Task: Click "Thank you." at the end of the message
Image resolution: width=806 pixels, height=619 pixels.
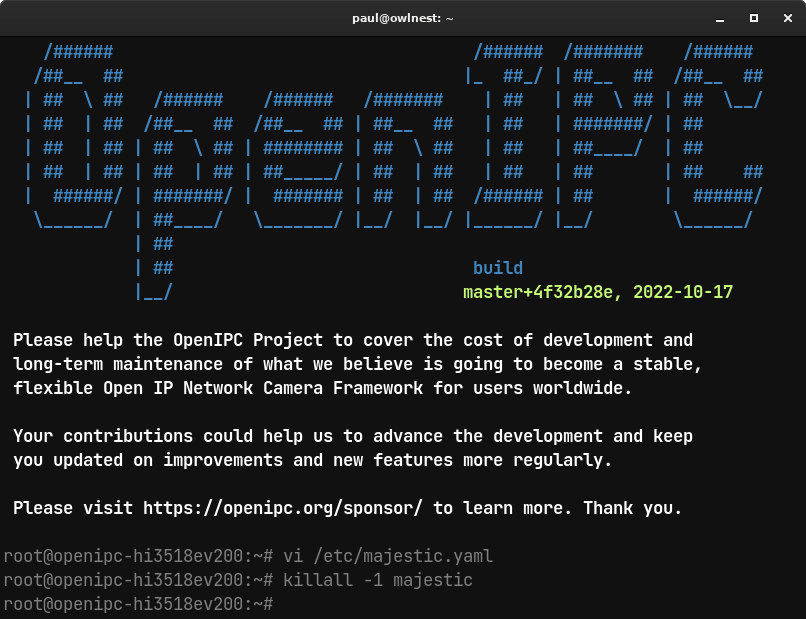Action: (632, 508)
